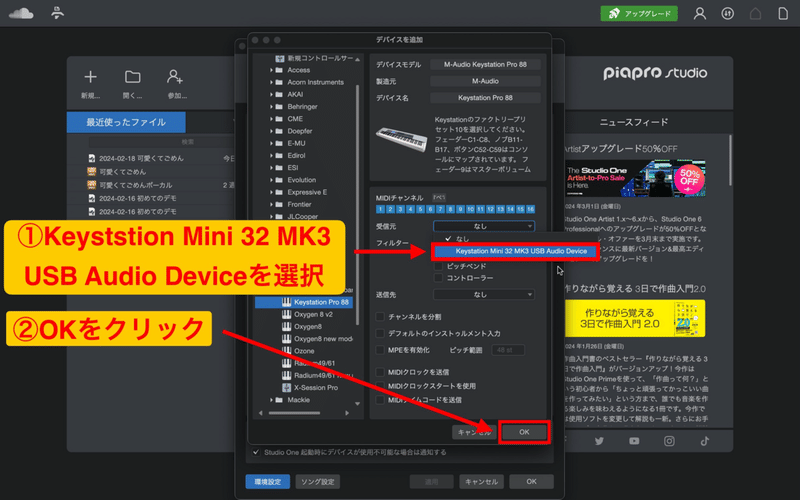Select X-Session Pro device icon
The width and height of the screenshot is (800, 500).
(x=287, y=388)
